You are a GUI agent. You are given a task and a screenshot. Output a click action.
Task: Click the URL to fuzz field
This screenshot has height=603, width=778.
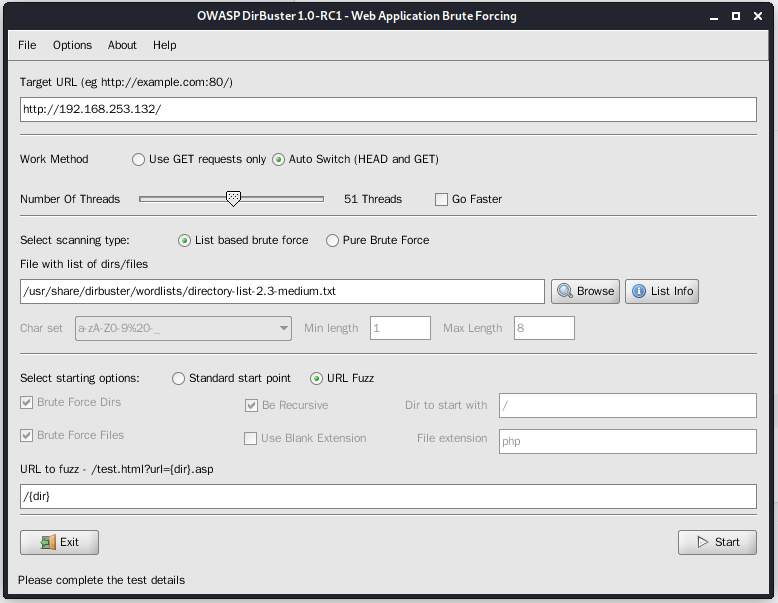(x=389, y=496)
